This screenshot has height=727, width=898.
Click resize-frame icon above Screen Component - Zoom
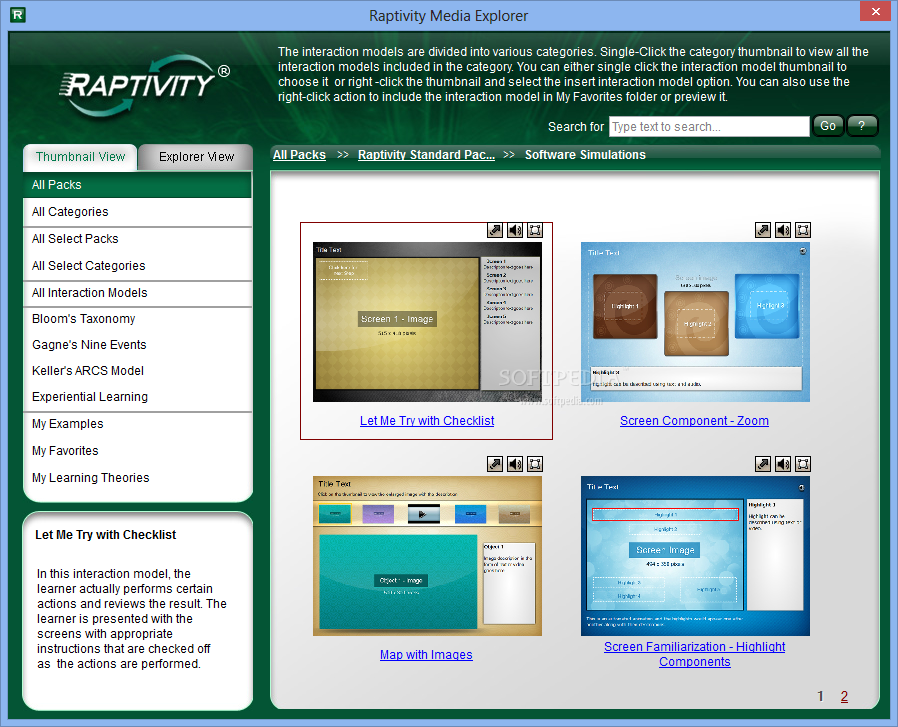coord(803,230)
